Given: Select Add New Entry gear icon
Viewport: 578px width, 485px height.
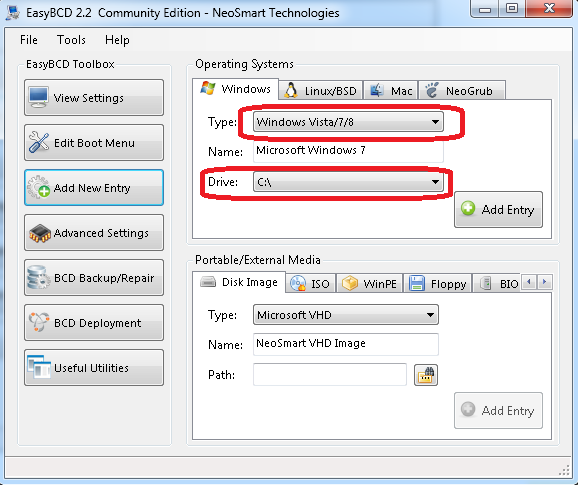Looking at the screenshot, I should tap(39, 187).
